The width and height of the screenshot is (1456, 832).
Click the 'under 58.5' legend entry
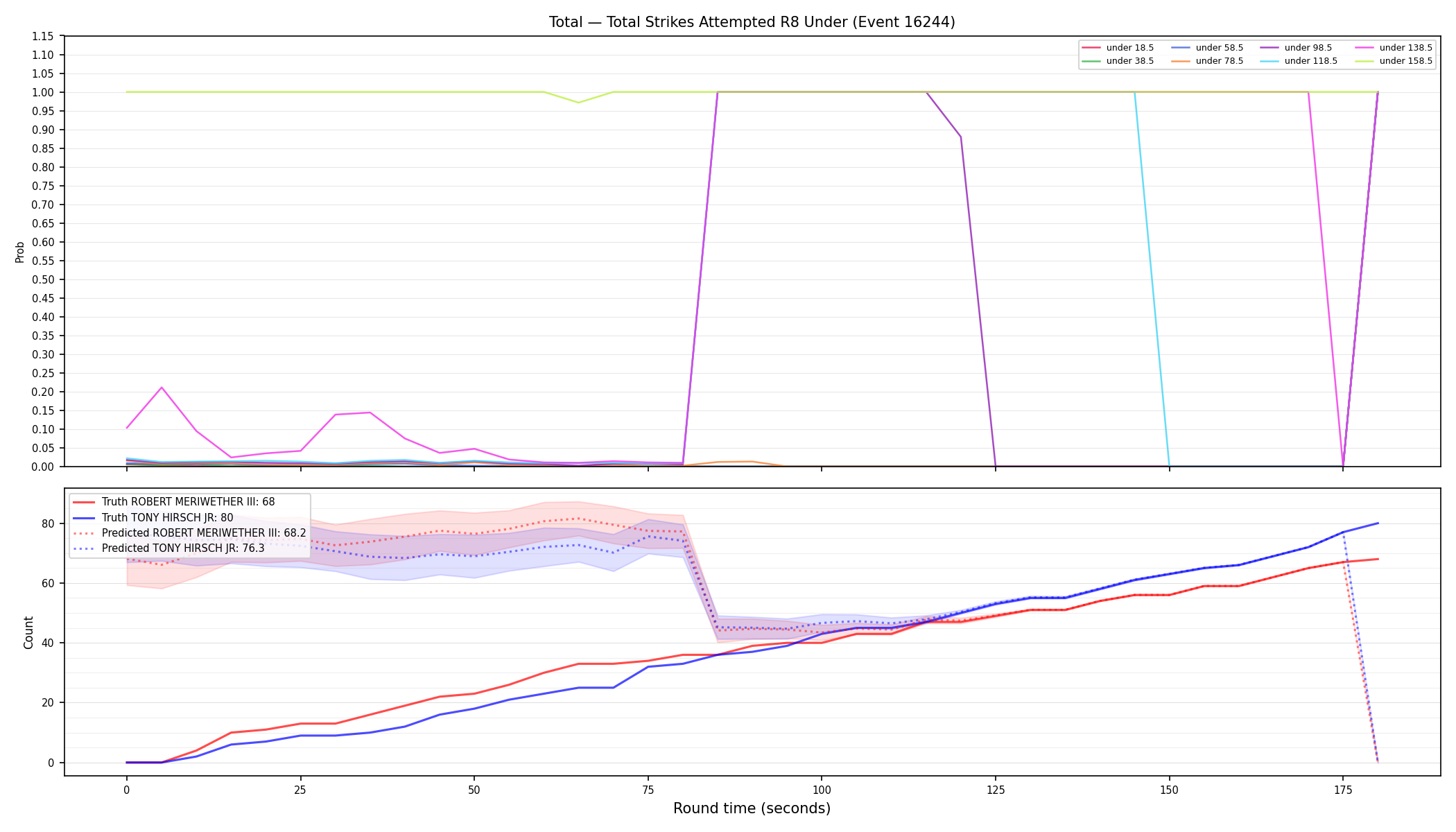1207,48
